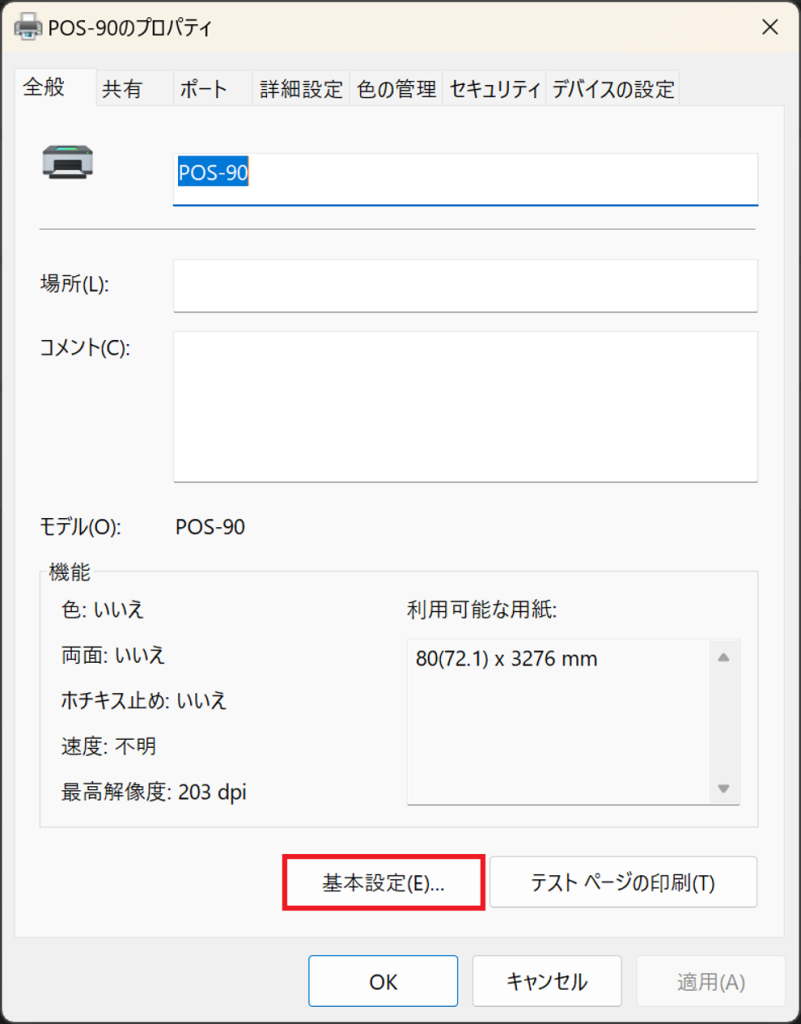Click the large printer icon beside the name field

(68, 162)
